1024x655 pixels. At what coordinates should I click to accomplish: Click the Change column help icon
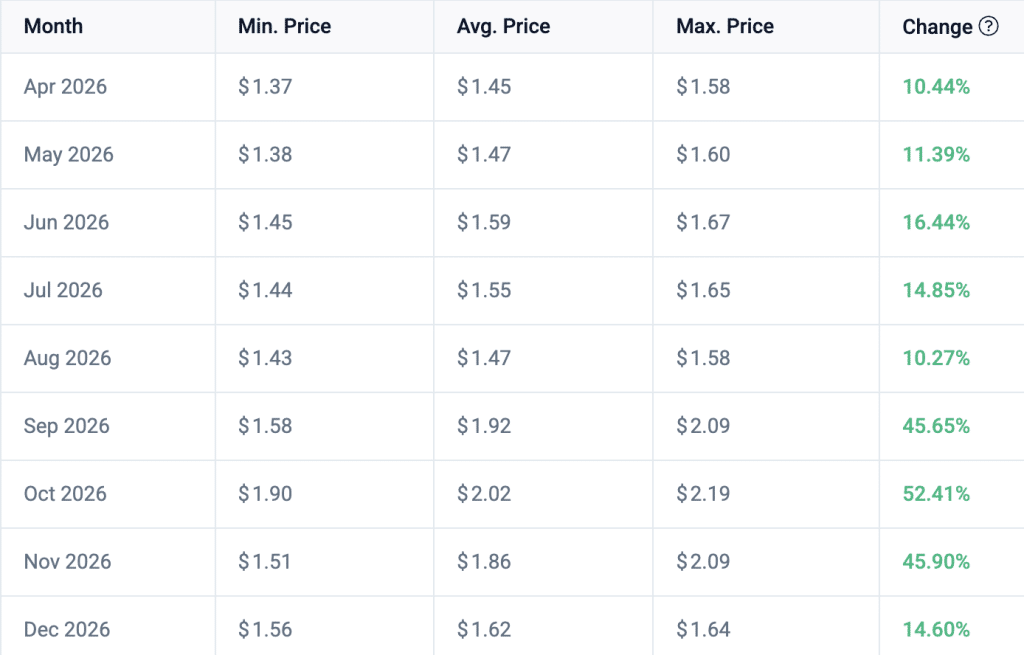tap(989, 27)
